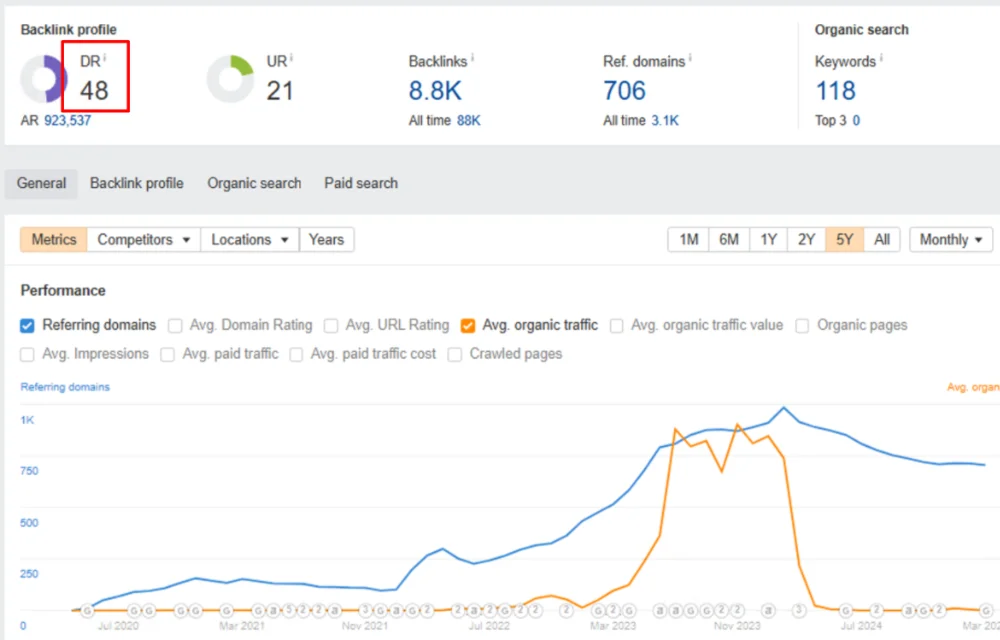Click a Google update marker on the chart timeline
1000x640 pixels.
pyautogui.click(x=87, y=610)
